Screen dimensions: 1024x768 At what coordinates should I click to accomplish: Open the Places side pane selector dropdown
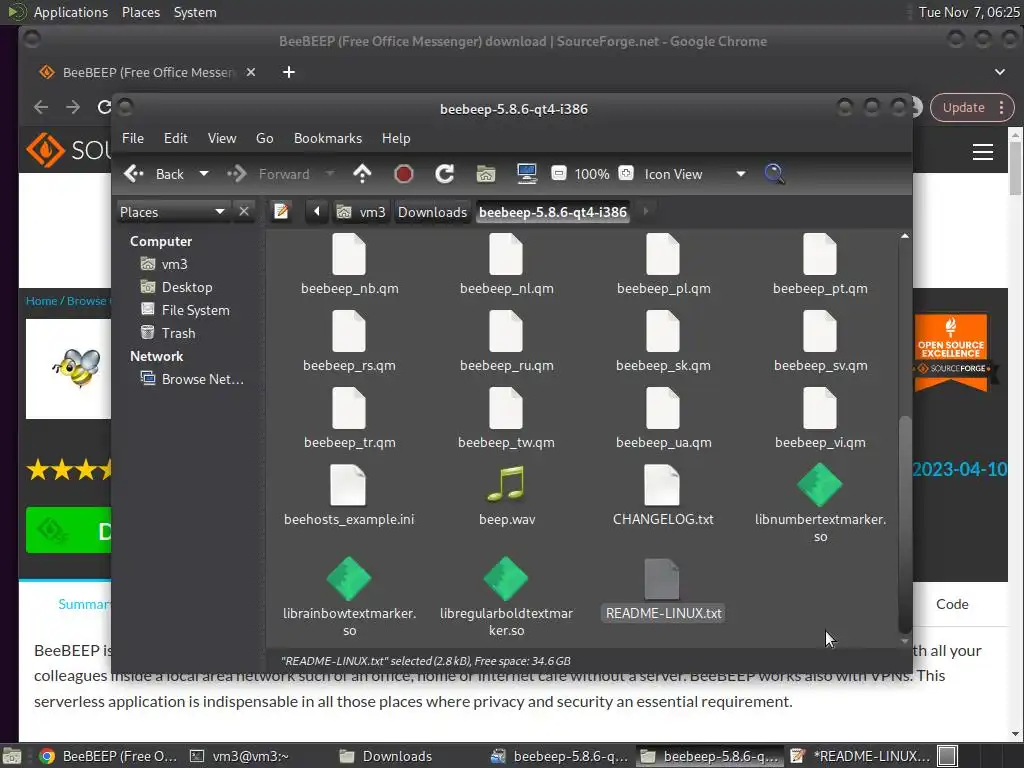pyautogui.click(x=172, y=212)
